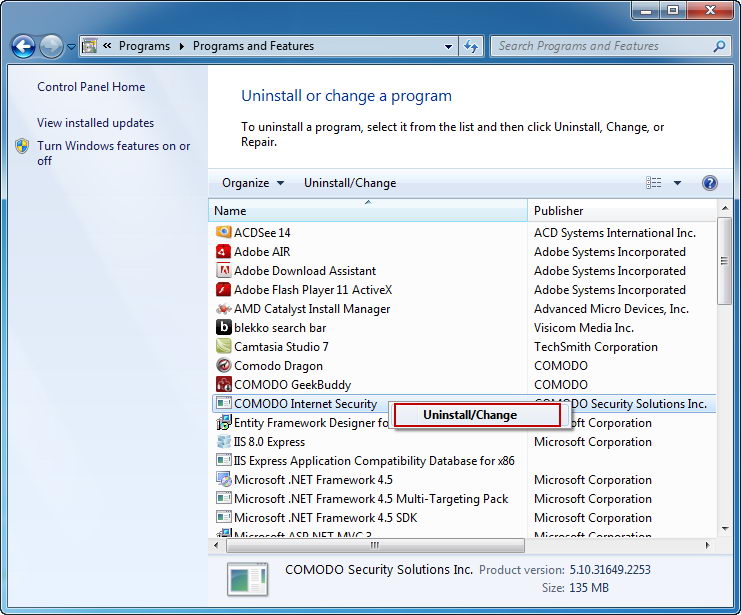Open Control Panel Home link
The image size is (741, 615).
[x=91, y=87]
